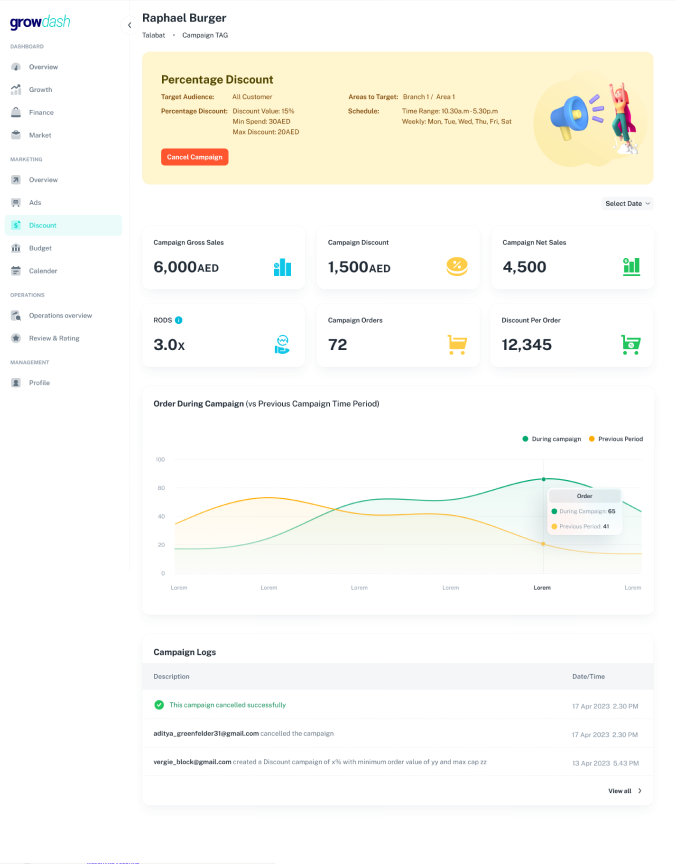Select the Budget menu item
The height and width of the screenshot is (864, 677).
pos(40,248)
